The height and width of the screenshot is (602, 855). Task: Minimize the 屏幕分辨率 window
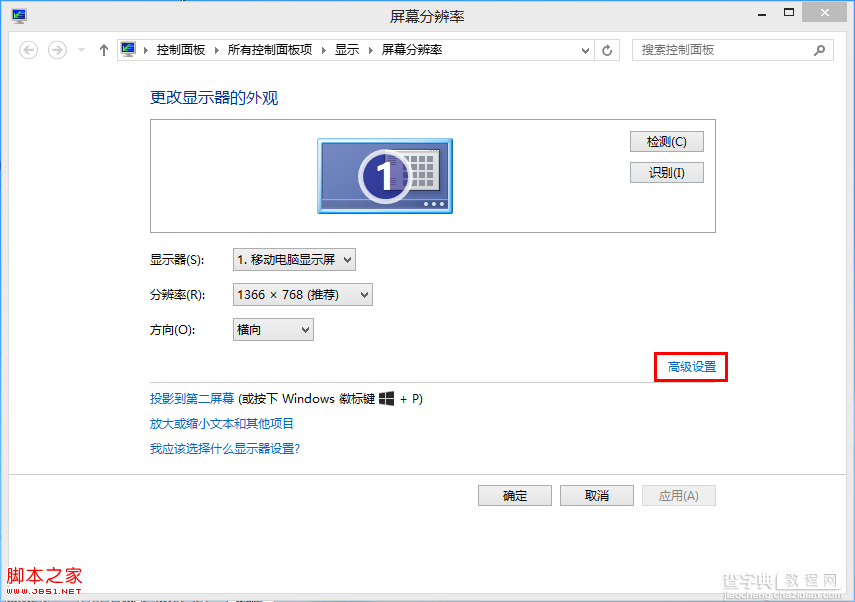tap(762, 13)
